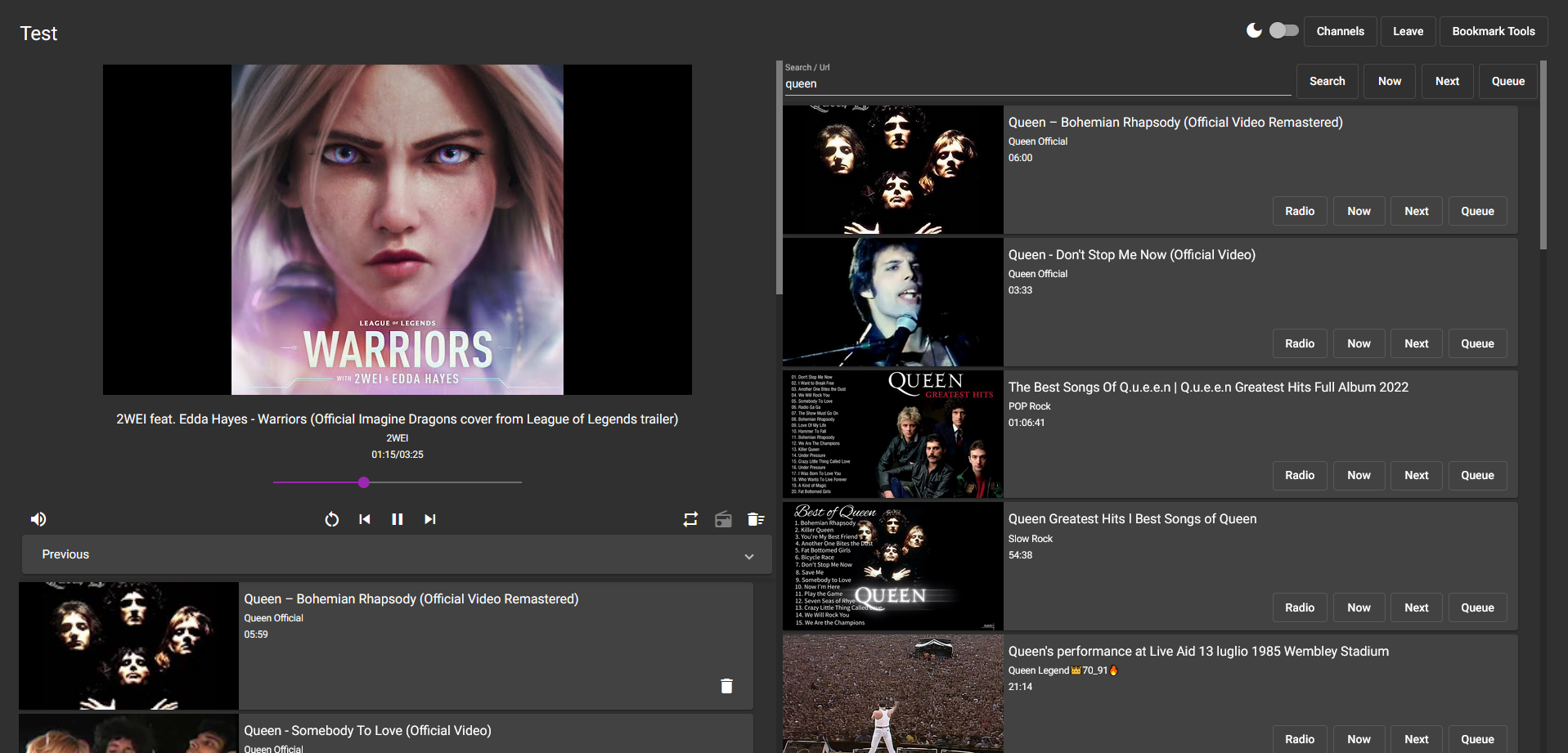This screenshot has height=753, width=1568.
Task: Click Don't Stop Me Now thumbnail
Action: pos(893,302)
